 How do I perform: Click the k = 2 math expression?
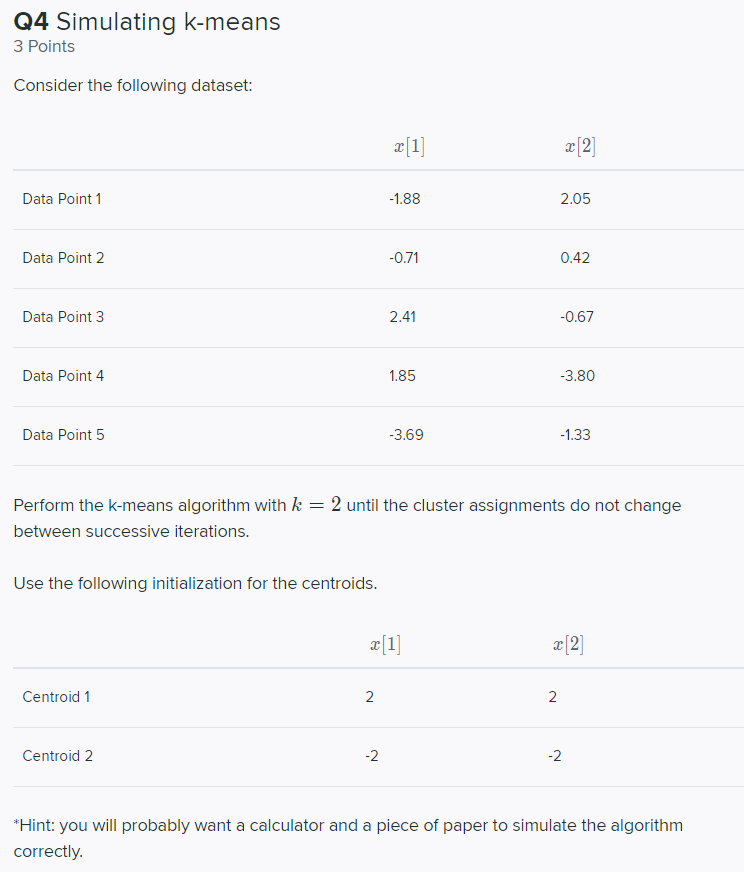tap(316, 505)
